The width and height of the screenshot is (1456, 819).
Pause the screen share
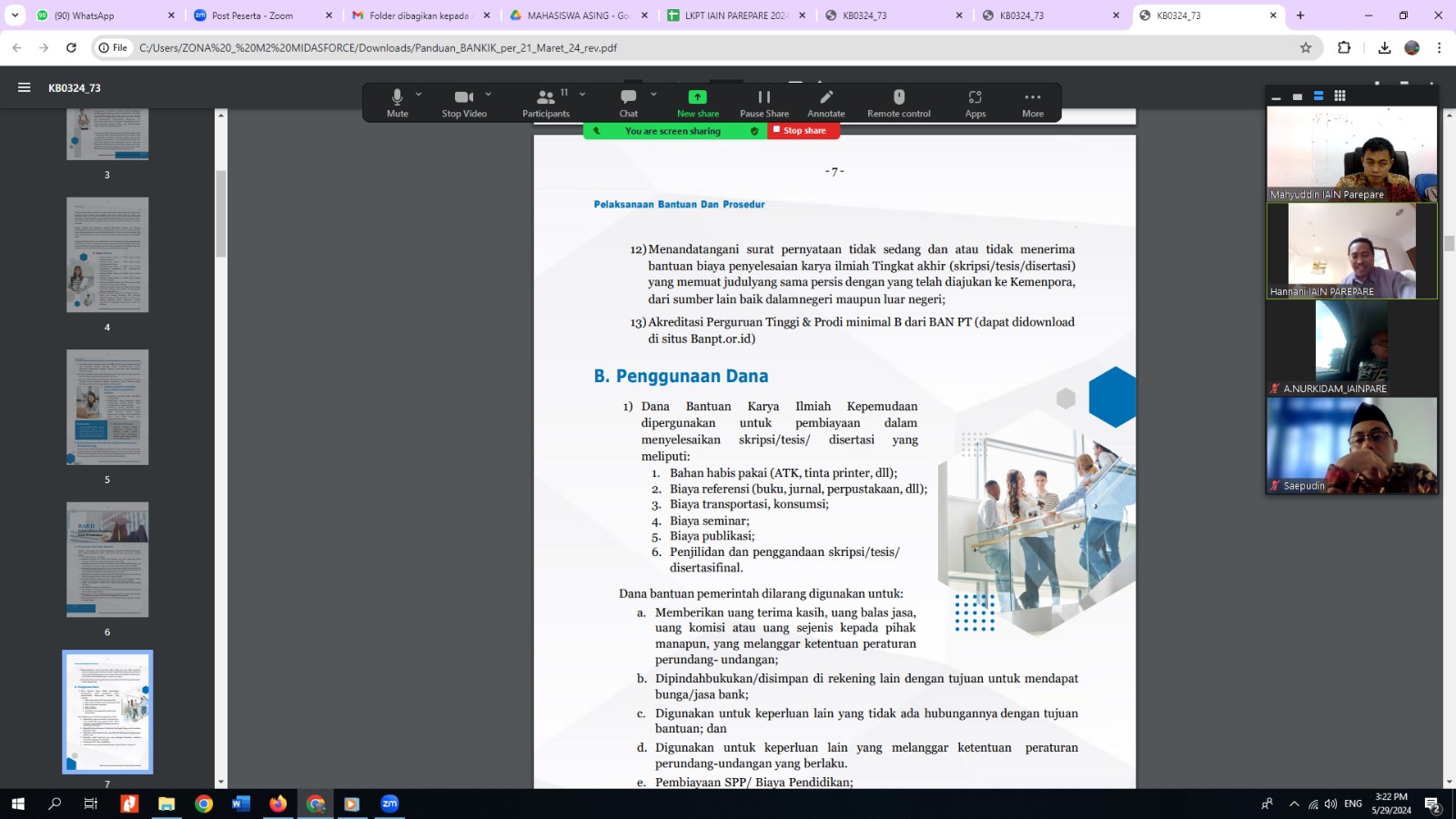coord(764,103)
